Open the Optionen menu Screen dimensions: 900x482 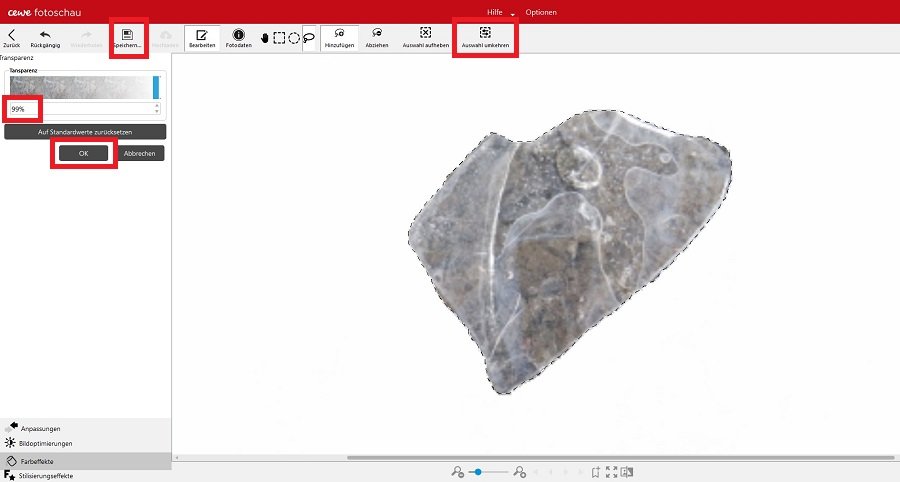541,12
